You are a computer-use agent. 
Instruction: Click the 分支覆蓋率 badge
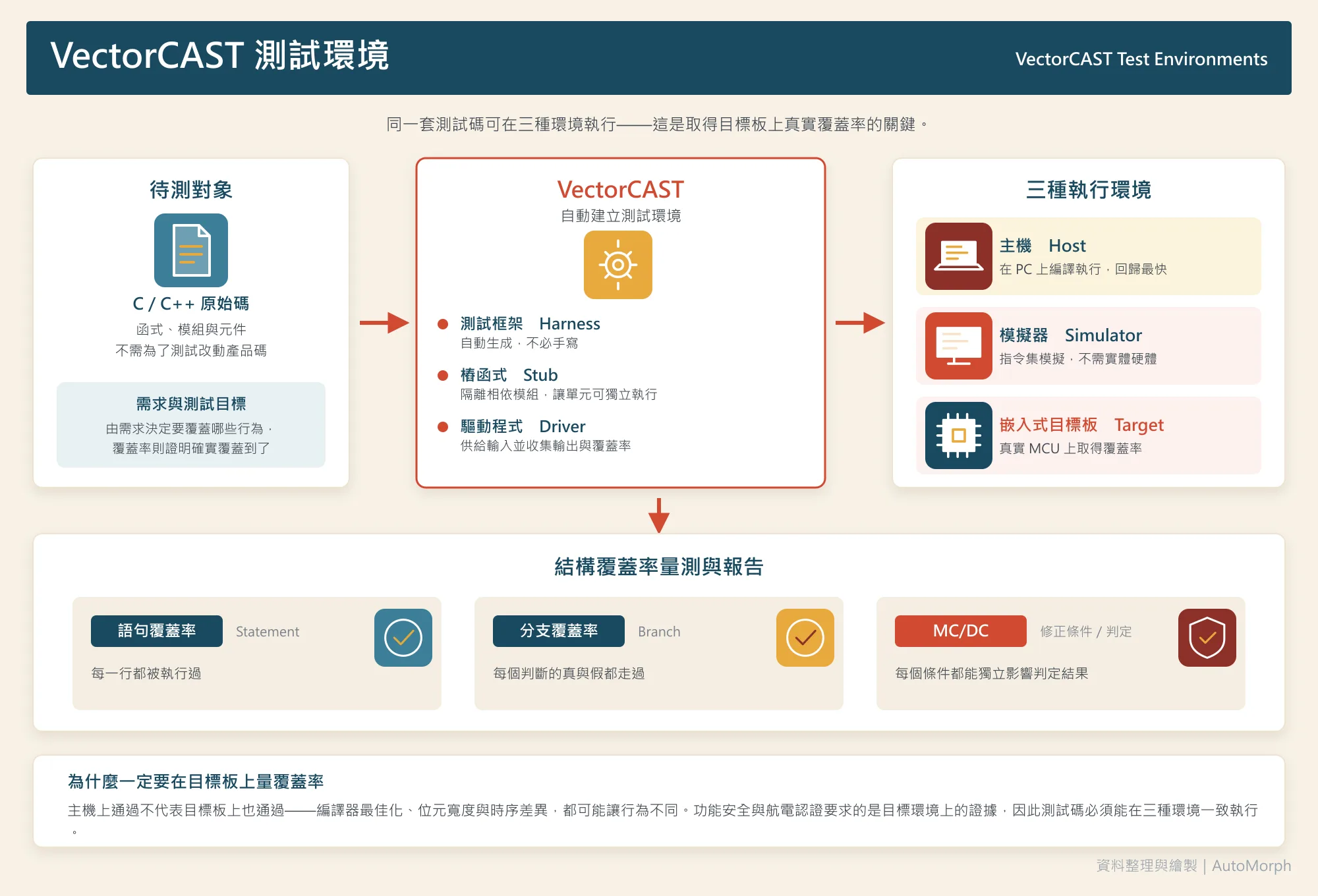click(x=559, y=631)
